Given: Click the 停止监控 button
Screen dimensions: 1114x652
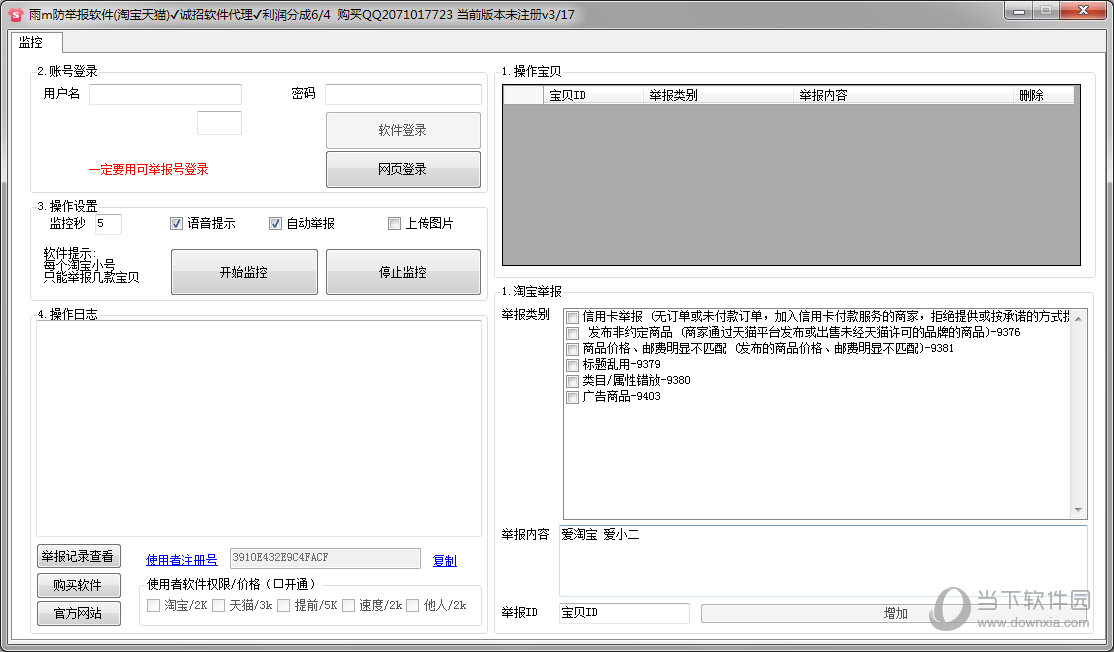Looking at the screenshot, I should coord(403,272).
